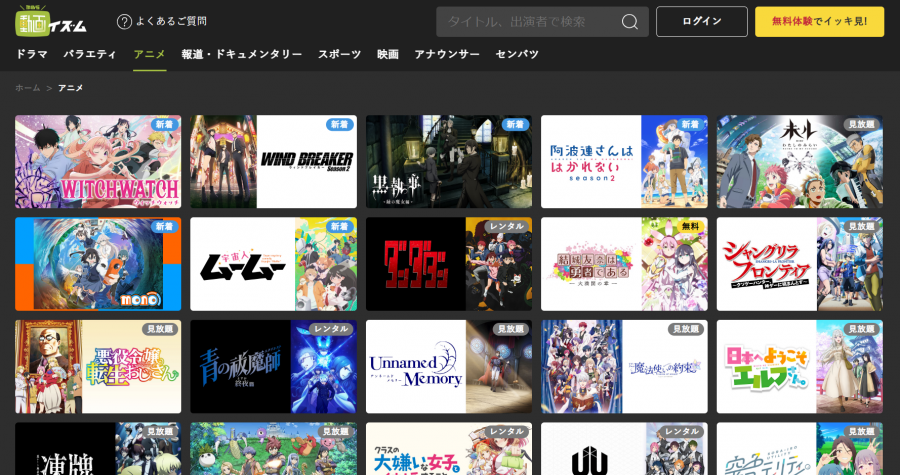Open the センバツ category tab
The height and width of the screenshot is (475, 900).
[517, 54]
